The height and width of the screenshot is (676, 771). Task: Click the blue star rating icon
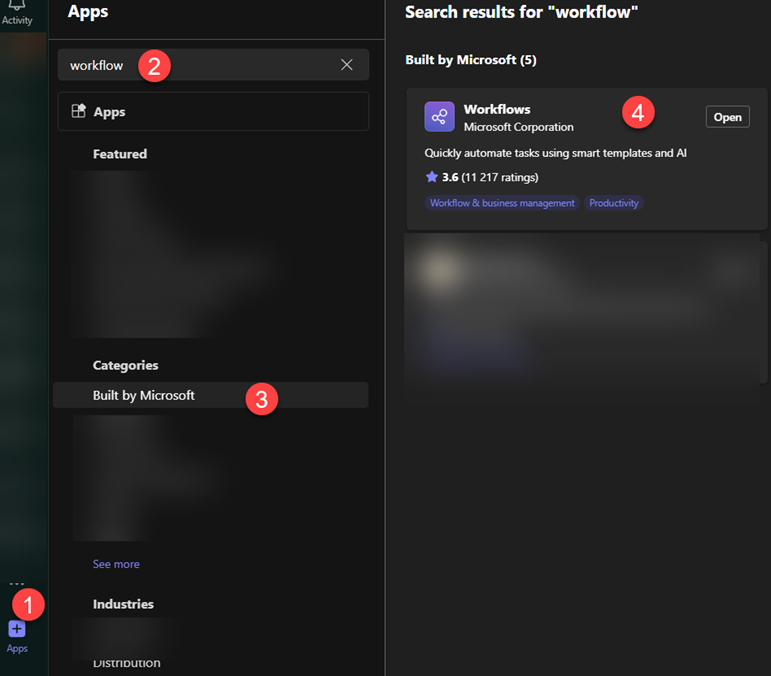[x=432, y=177]
